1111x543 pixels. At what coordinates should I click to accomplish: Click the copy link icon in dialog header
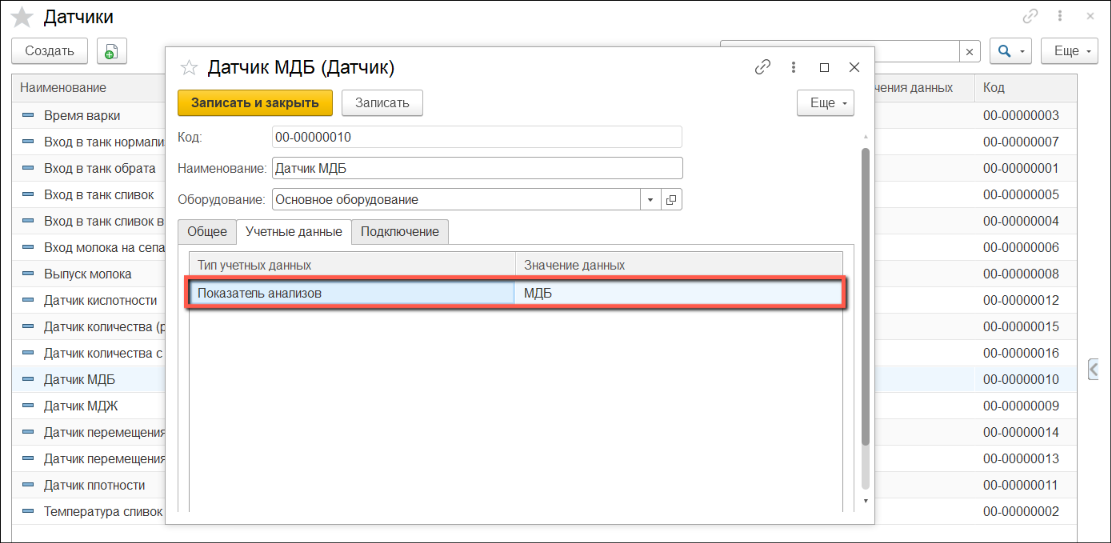(x=763, y=67)
